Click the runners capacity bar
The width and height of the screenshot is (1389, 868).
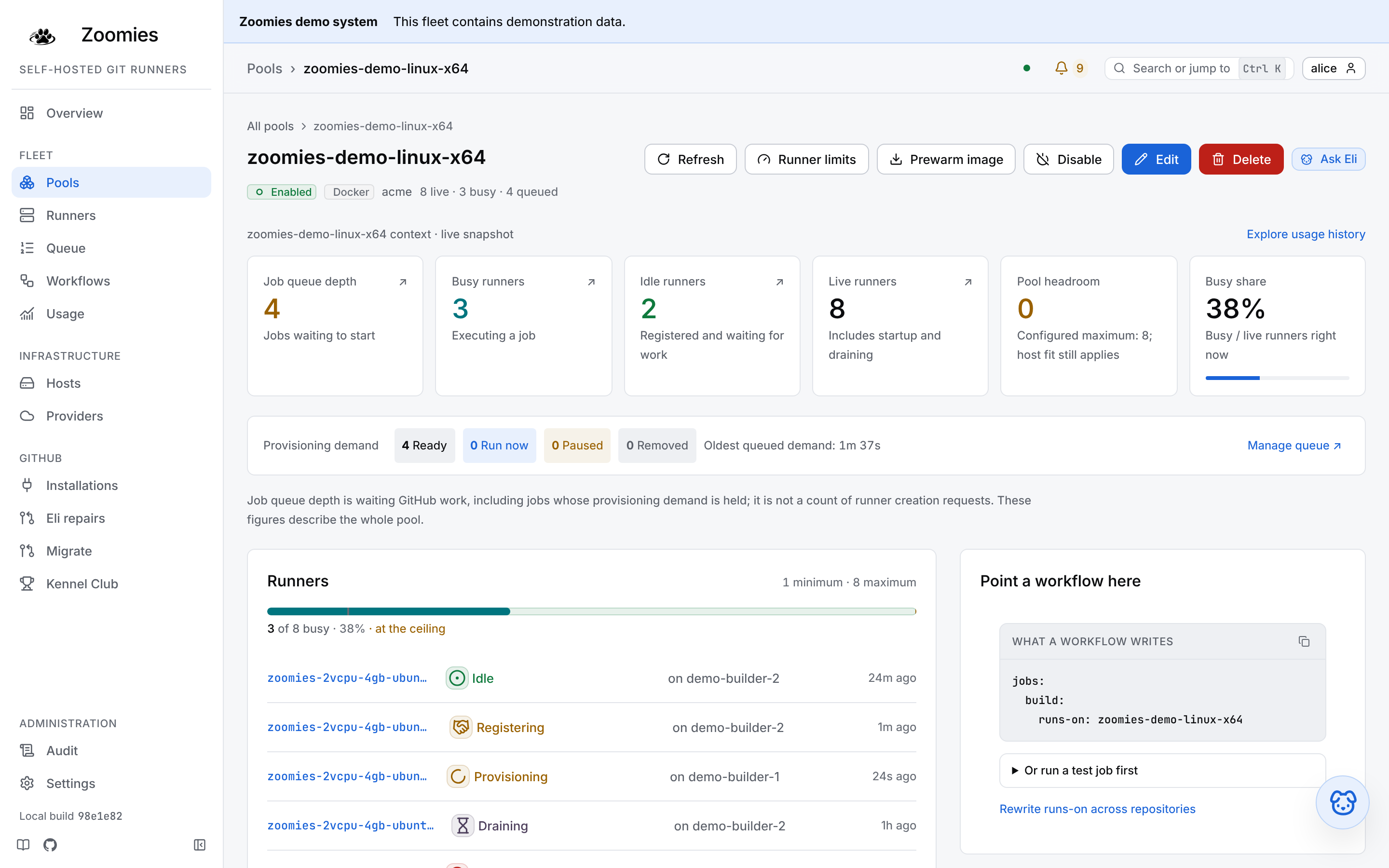coord(591,611)
